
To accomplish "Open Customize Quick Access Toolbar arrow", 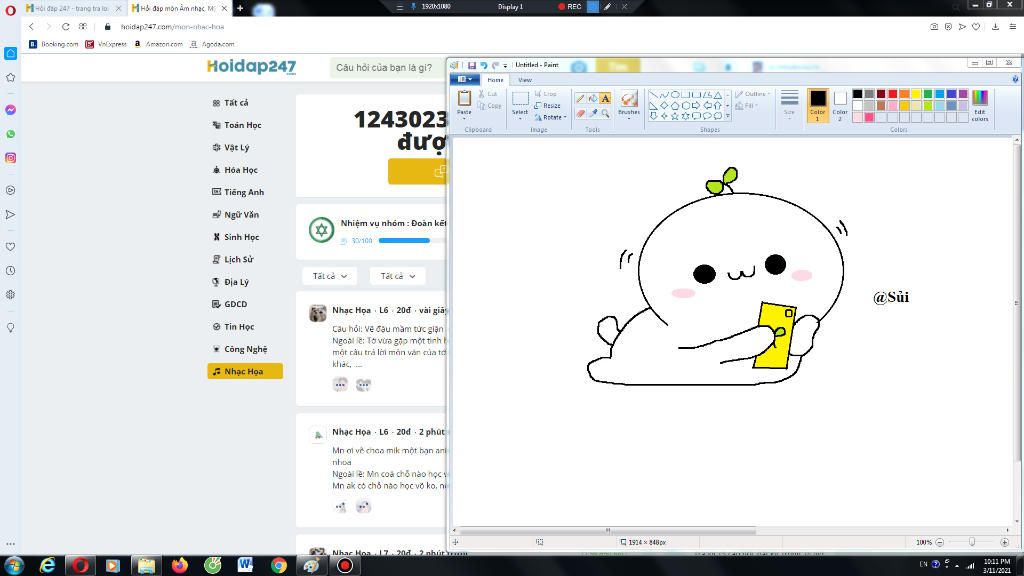I will (x=505, y=65).
